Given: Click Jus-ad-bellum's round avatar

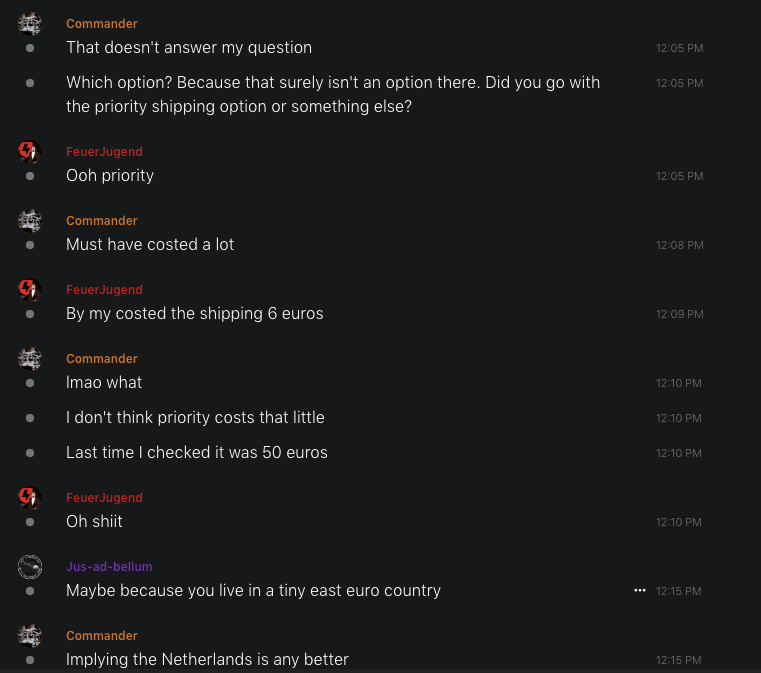Looking at the screenshot, I should coord(30,567).
